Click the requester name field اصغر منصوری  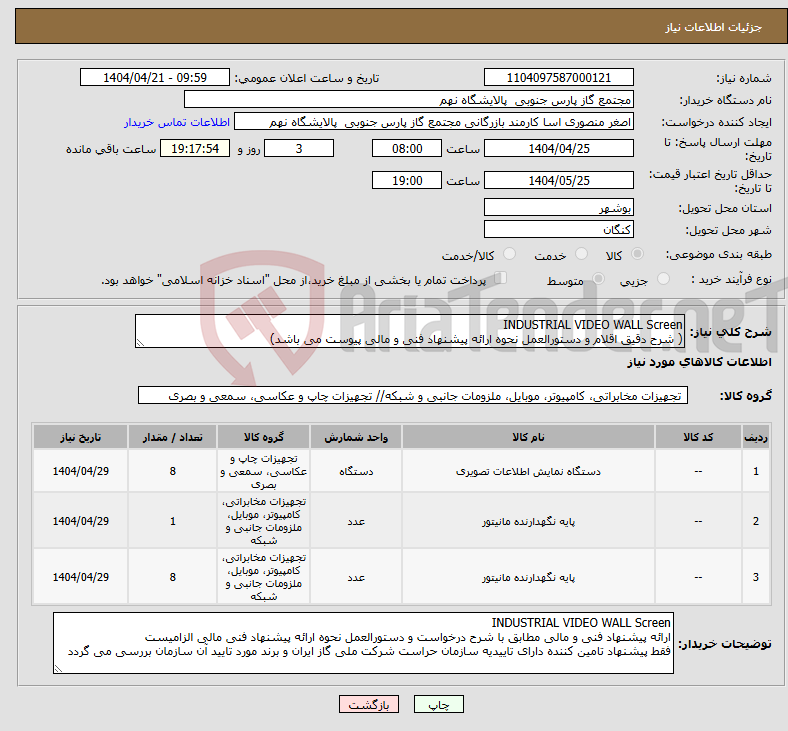tap(434, 122)
